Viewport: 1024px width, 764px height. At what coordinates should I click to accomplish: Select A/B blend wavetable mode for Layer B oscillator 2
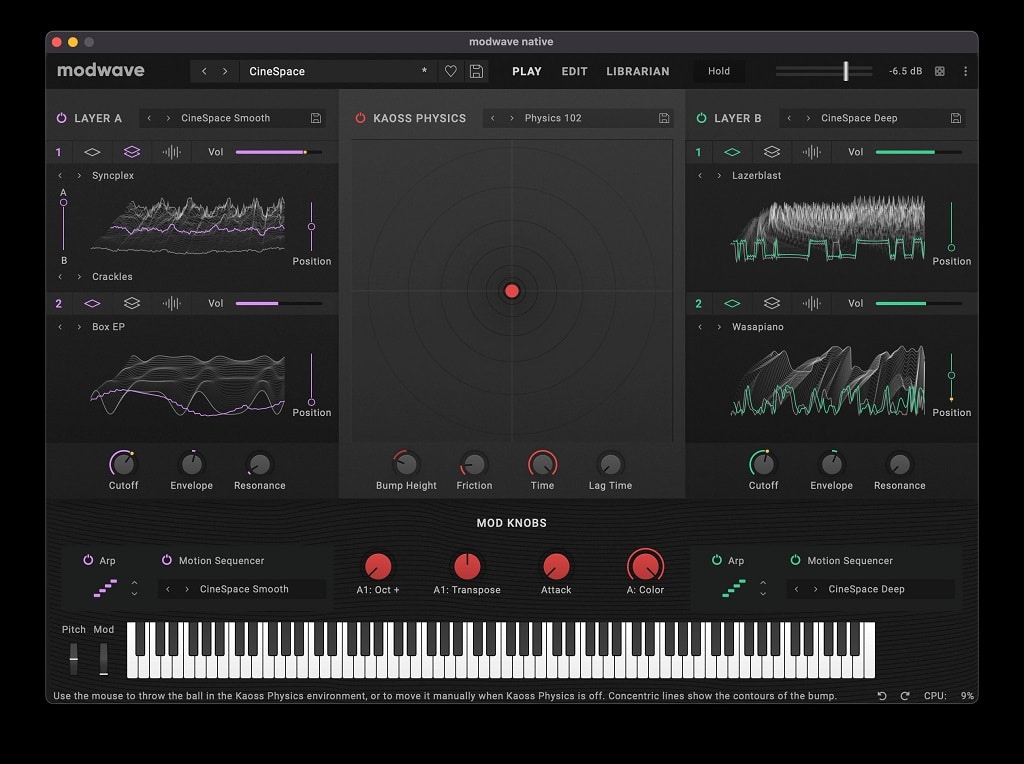pos(772,304)
